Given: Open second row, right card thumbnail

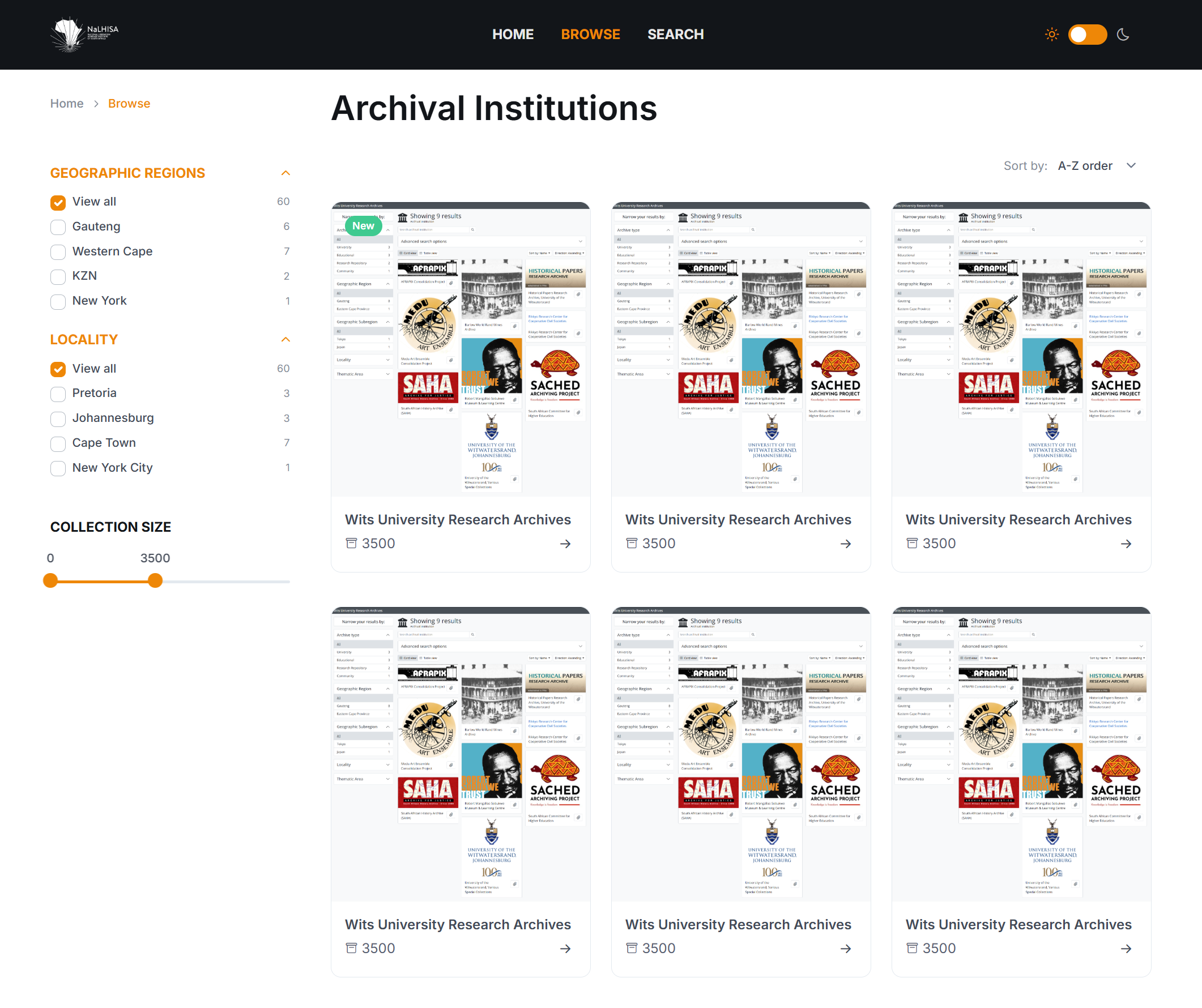Looking at the screenshot, I should 1021,754.
